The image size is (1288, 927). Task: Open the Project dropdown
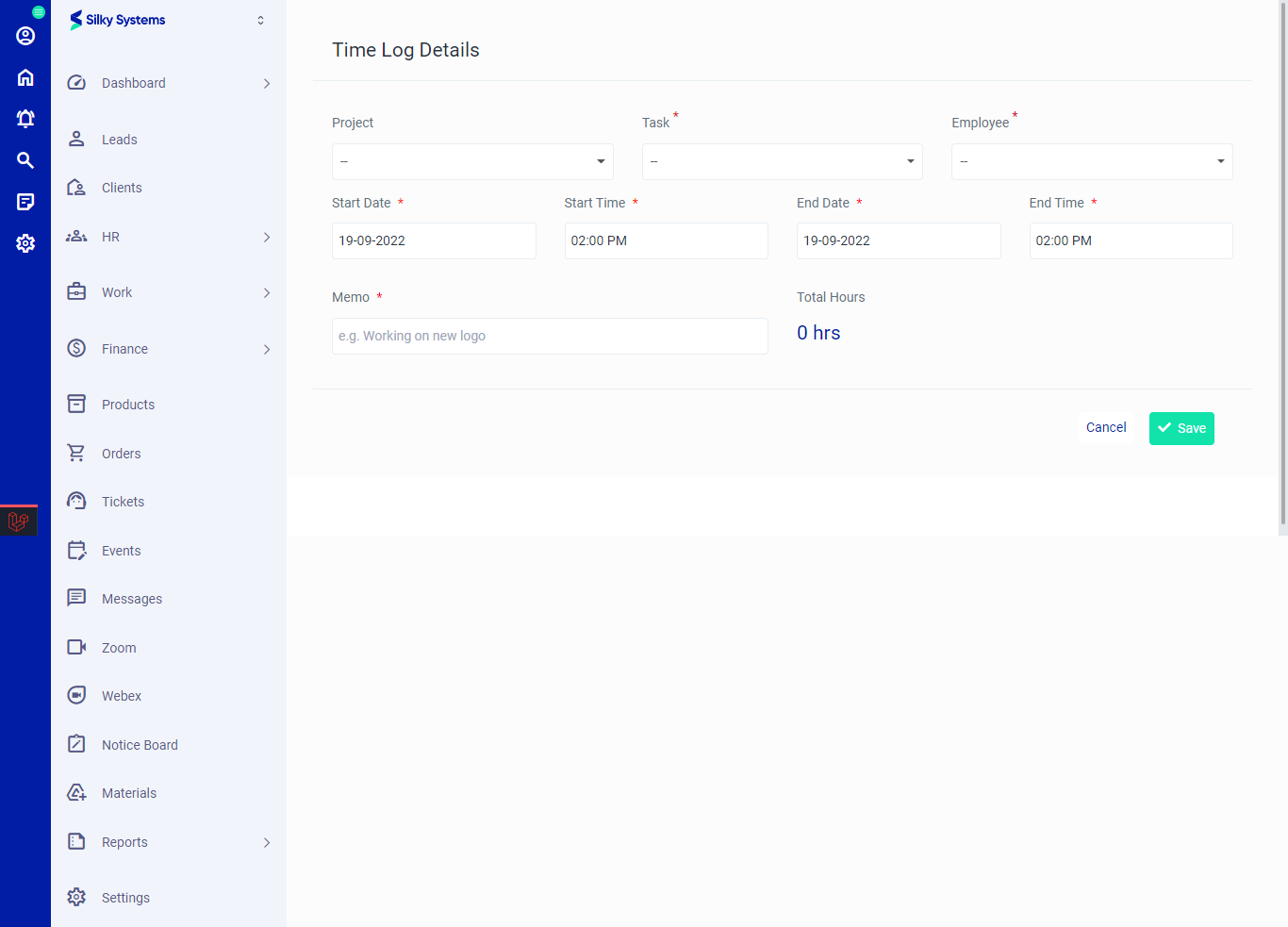[471, 161]
